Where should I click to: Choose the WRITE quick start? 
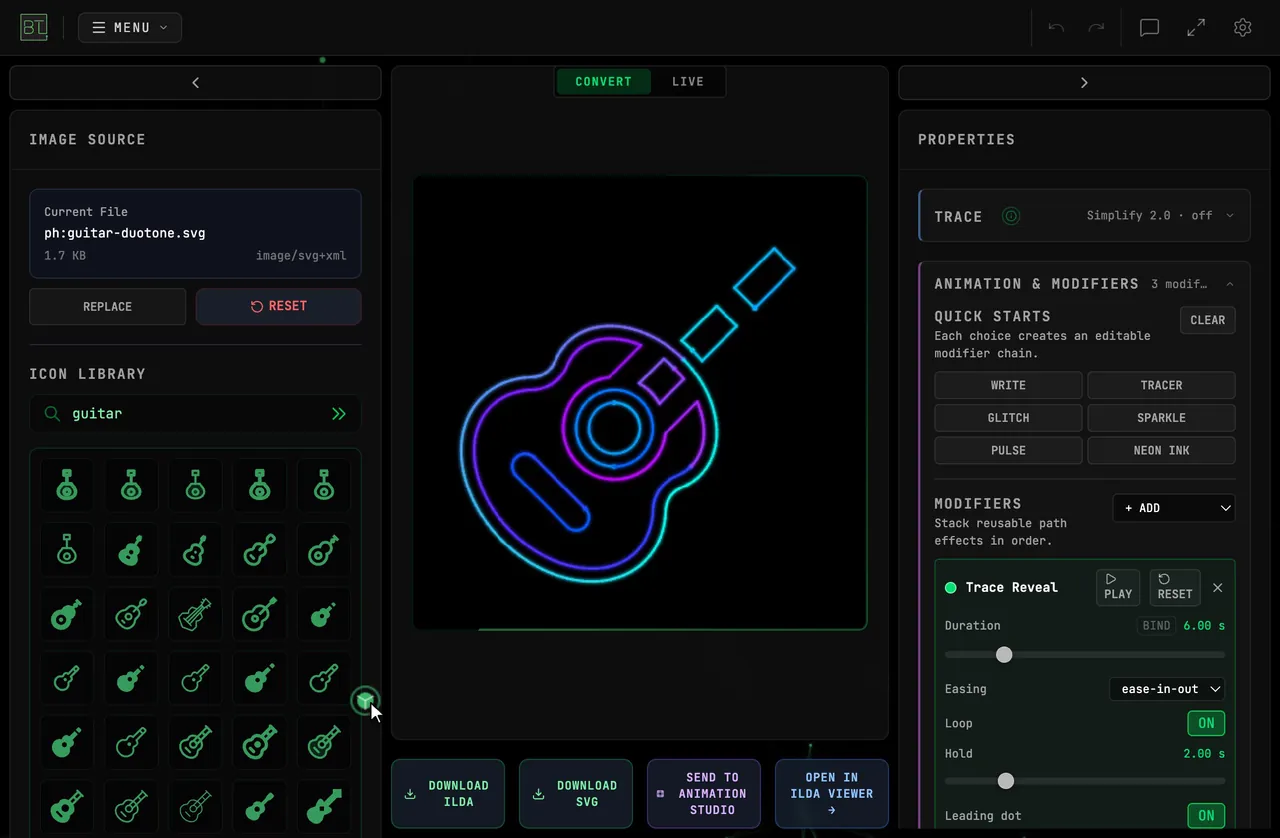(1008, 385)
